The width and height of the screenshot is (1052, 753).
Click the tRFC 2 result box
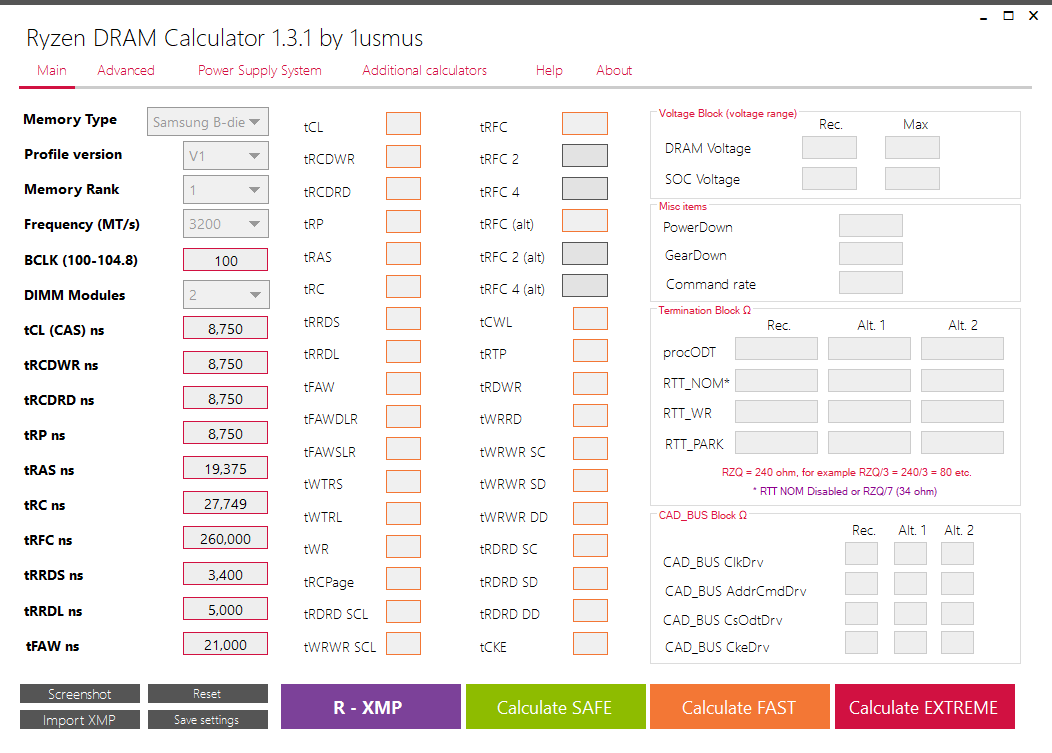click(x=584, y=156)
